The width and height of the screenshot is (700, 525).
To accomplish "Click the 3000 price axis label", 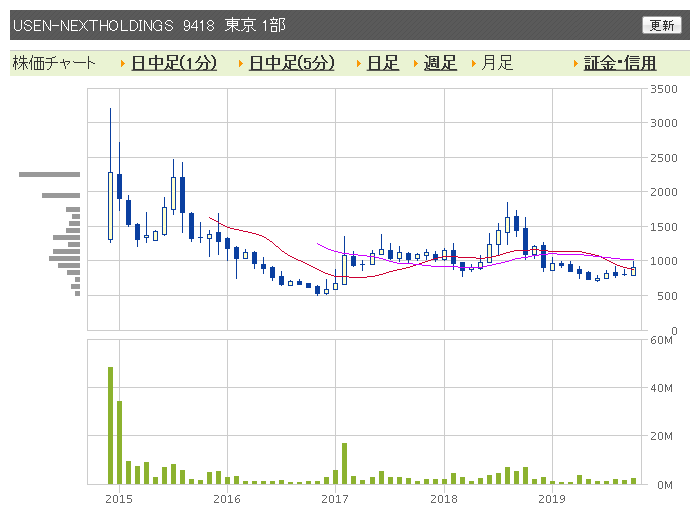I will pos(664,123).
